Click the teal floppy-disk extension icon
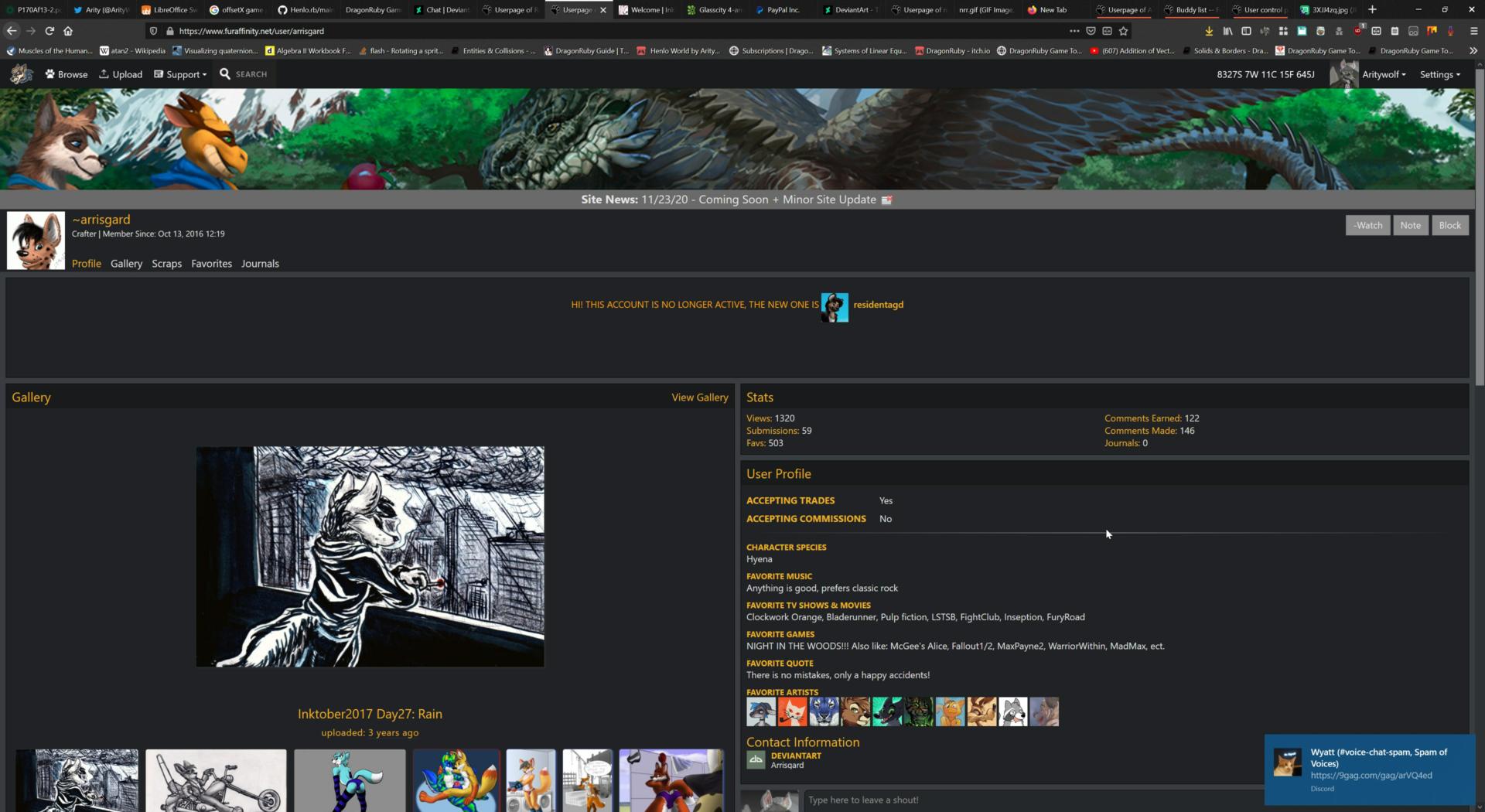The height and width of the screenshot is (812, 1485). coord(1302,31)
